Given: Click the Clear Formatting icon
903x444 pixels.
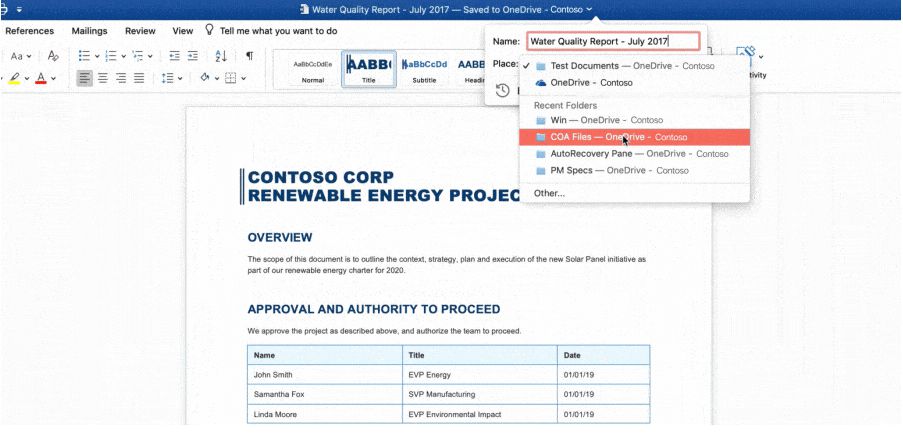Looking at the screenshot, I should click(53, 56).
